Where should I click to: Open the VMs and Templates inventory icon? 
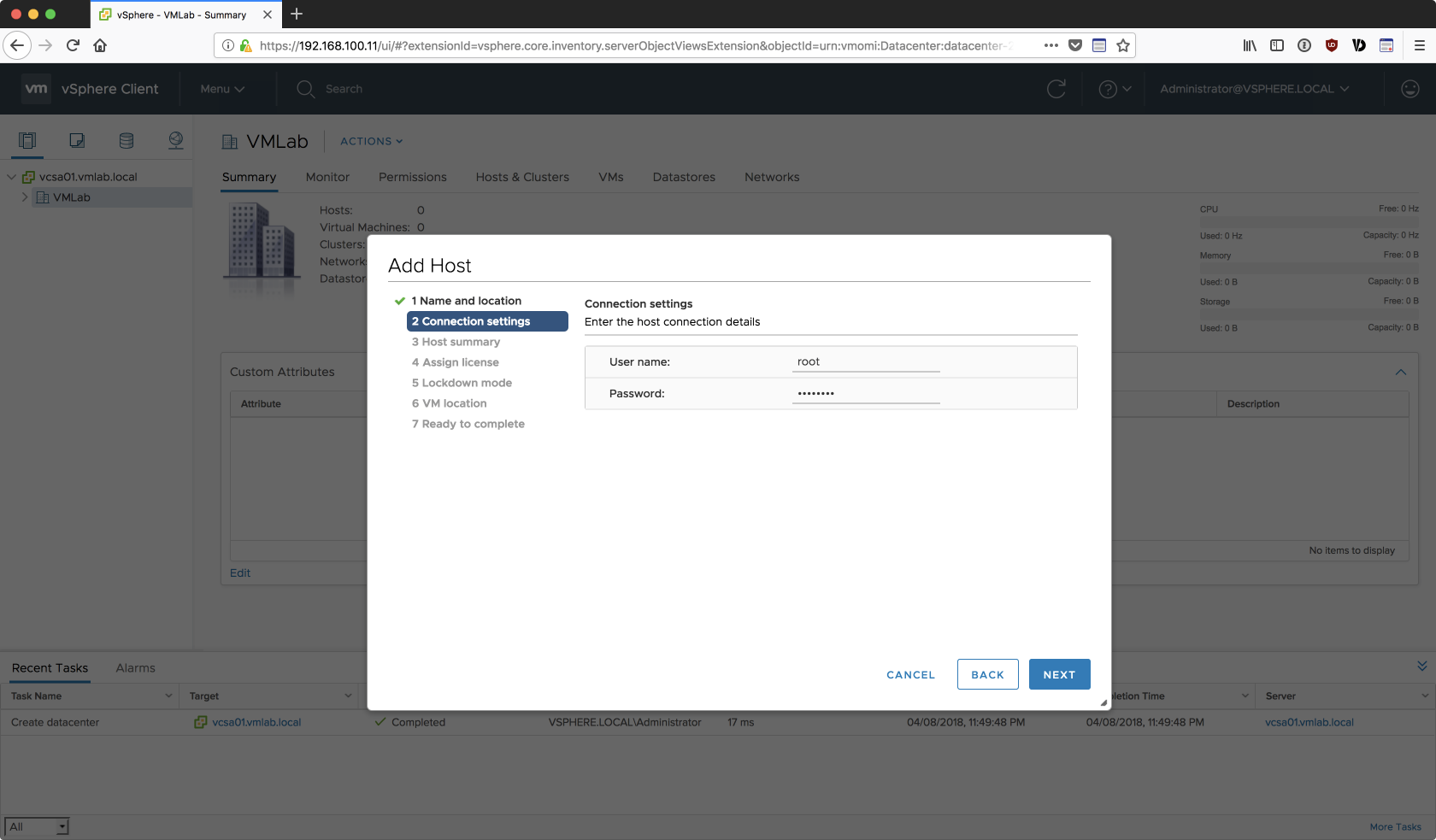[x=77, y=141]
